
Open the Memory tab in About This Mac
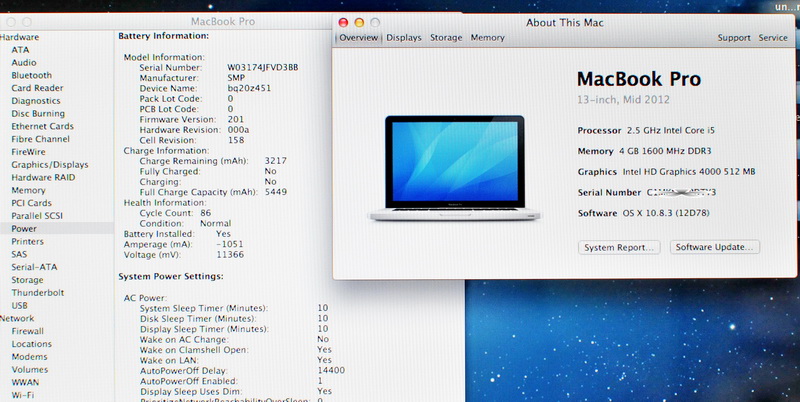click(487, 38)
